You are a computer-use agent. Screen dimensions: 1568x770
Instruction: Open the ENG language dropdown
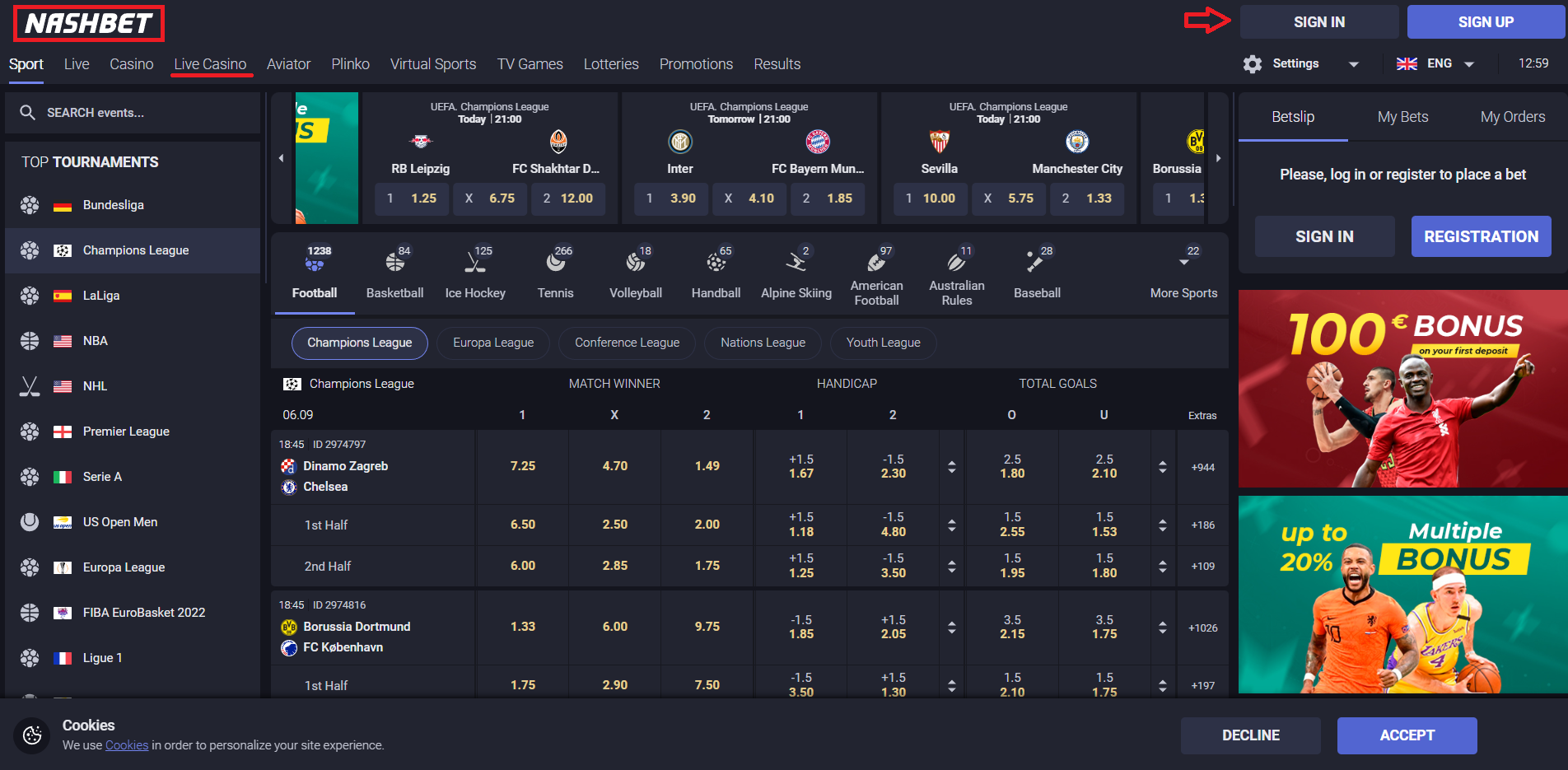1469,64
